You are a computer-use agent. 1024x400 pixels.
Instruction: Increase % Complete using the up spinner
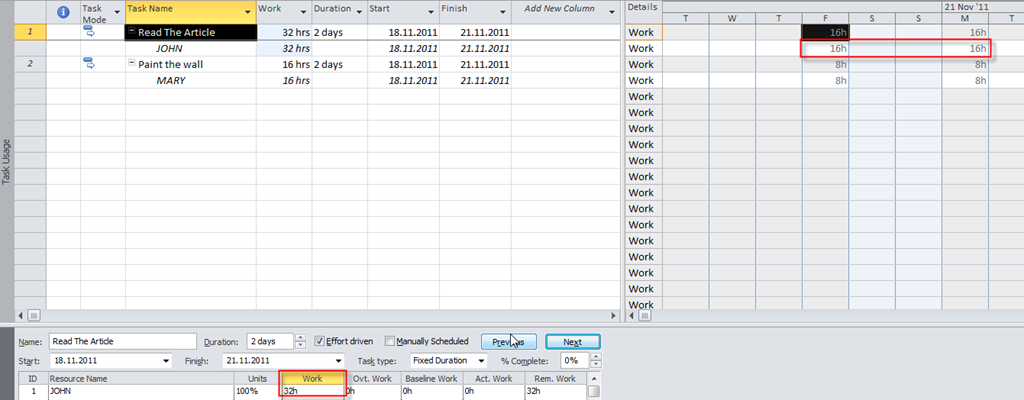tap(595, 356)
